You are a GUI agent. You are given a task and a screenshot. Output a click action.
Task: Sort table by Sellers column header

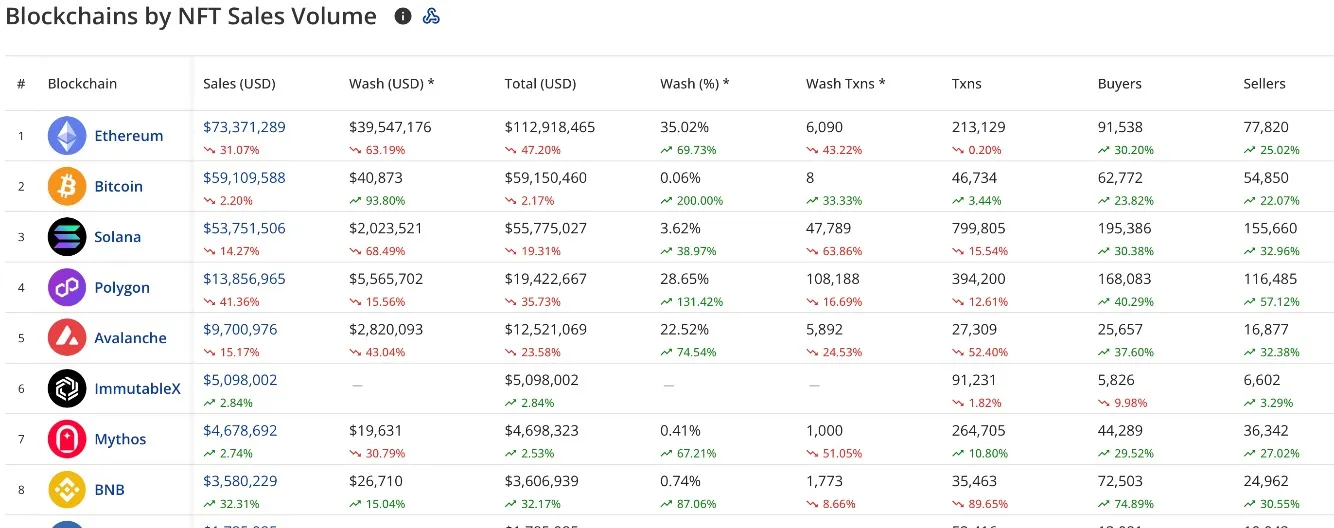click(x=1264, y=84)
